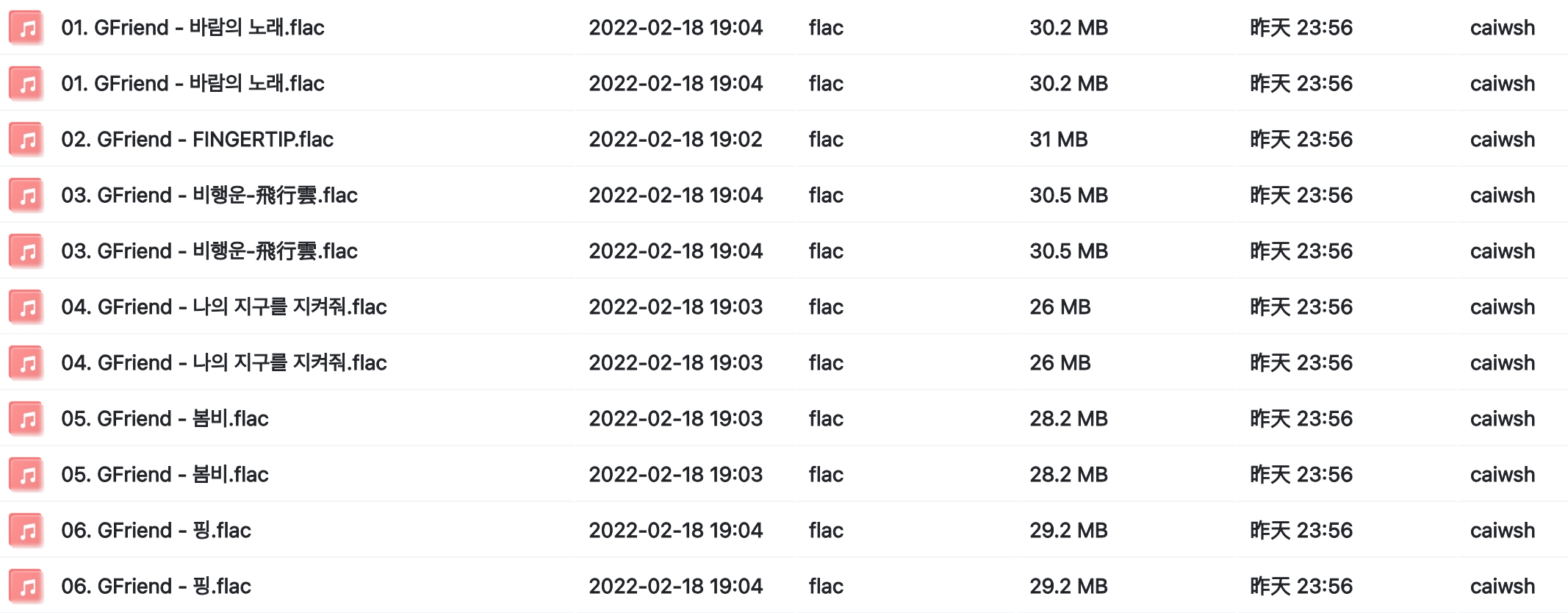
Task: Click the music icon of the second 나의 지구를 지켜줘 file
Action: coord(27,363)
